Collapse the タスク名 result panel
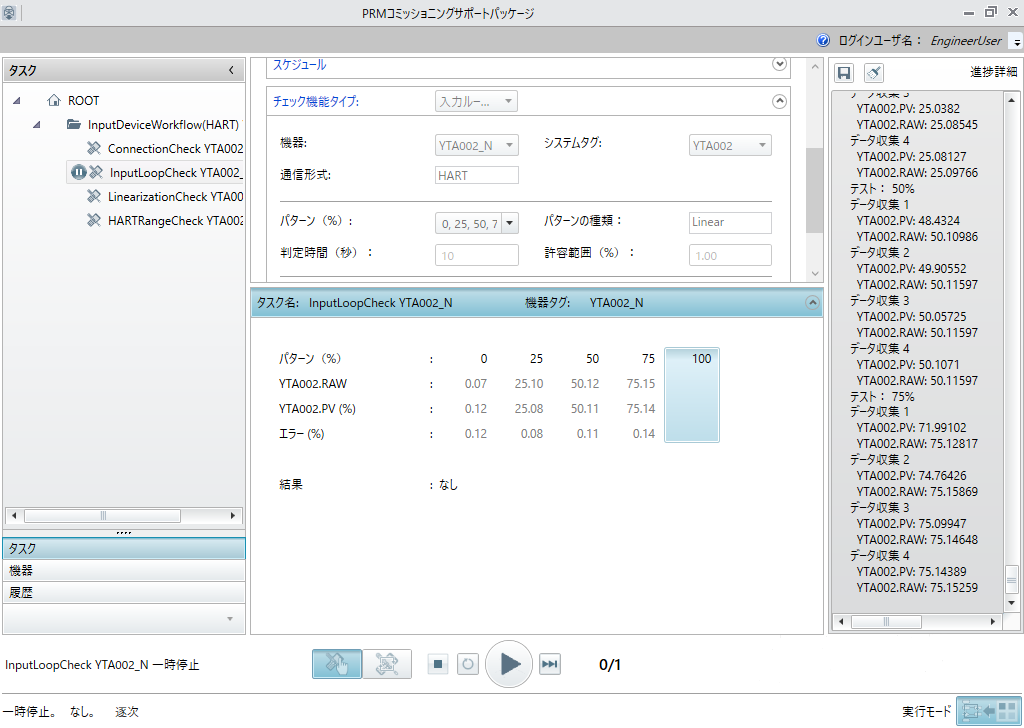The image size is (1024, 728). click(812, 302)
